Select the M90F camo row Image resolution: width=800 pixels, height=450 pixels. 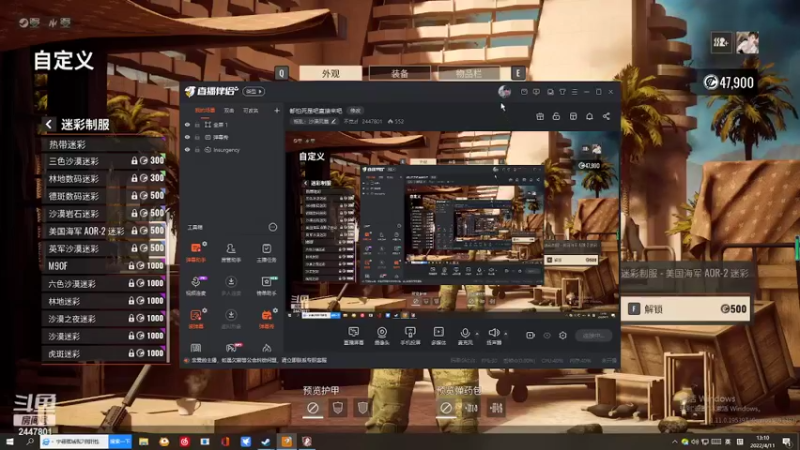pos(105,266)
